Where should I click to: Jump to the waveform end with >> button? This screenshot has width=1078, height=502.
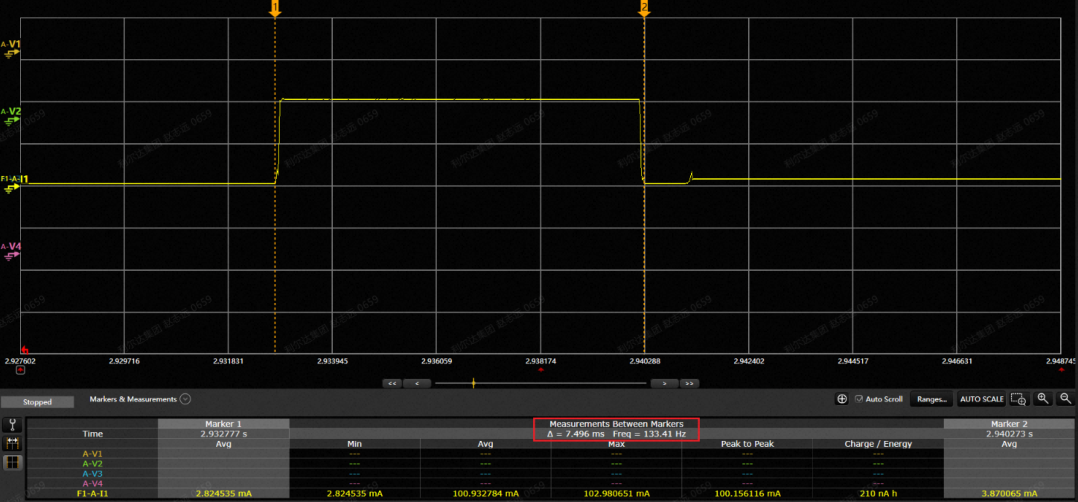pyautogui.click(x=688, y=383)
